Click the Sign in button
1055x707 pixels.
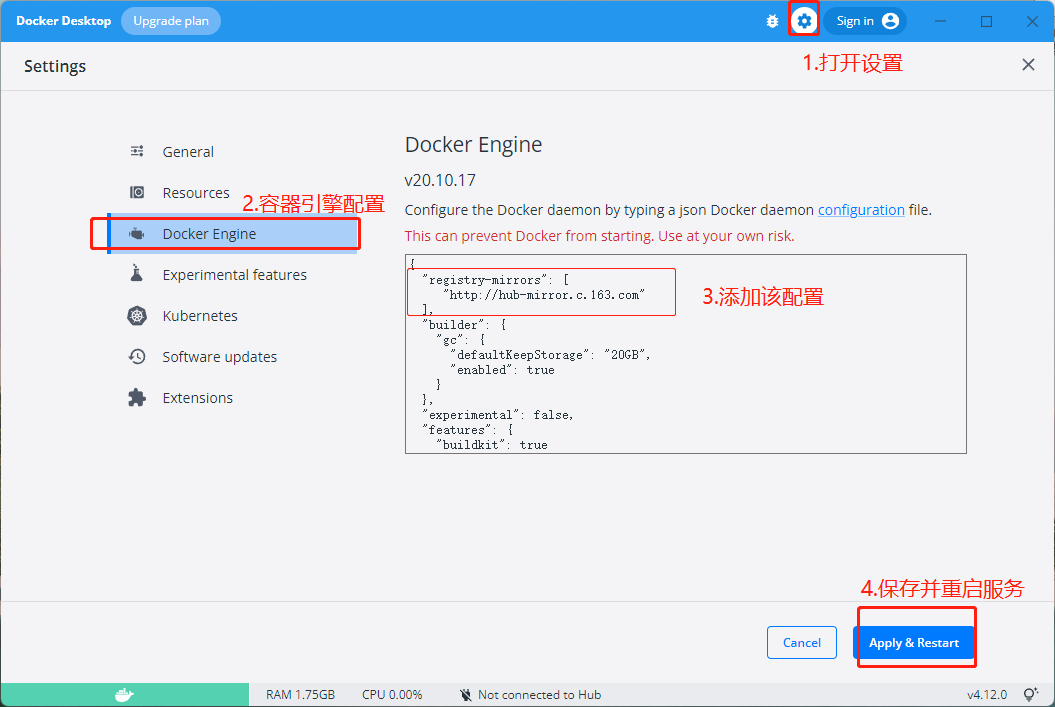coord(865,21)
